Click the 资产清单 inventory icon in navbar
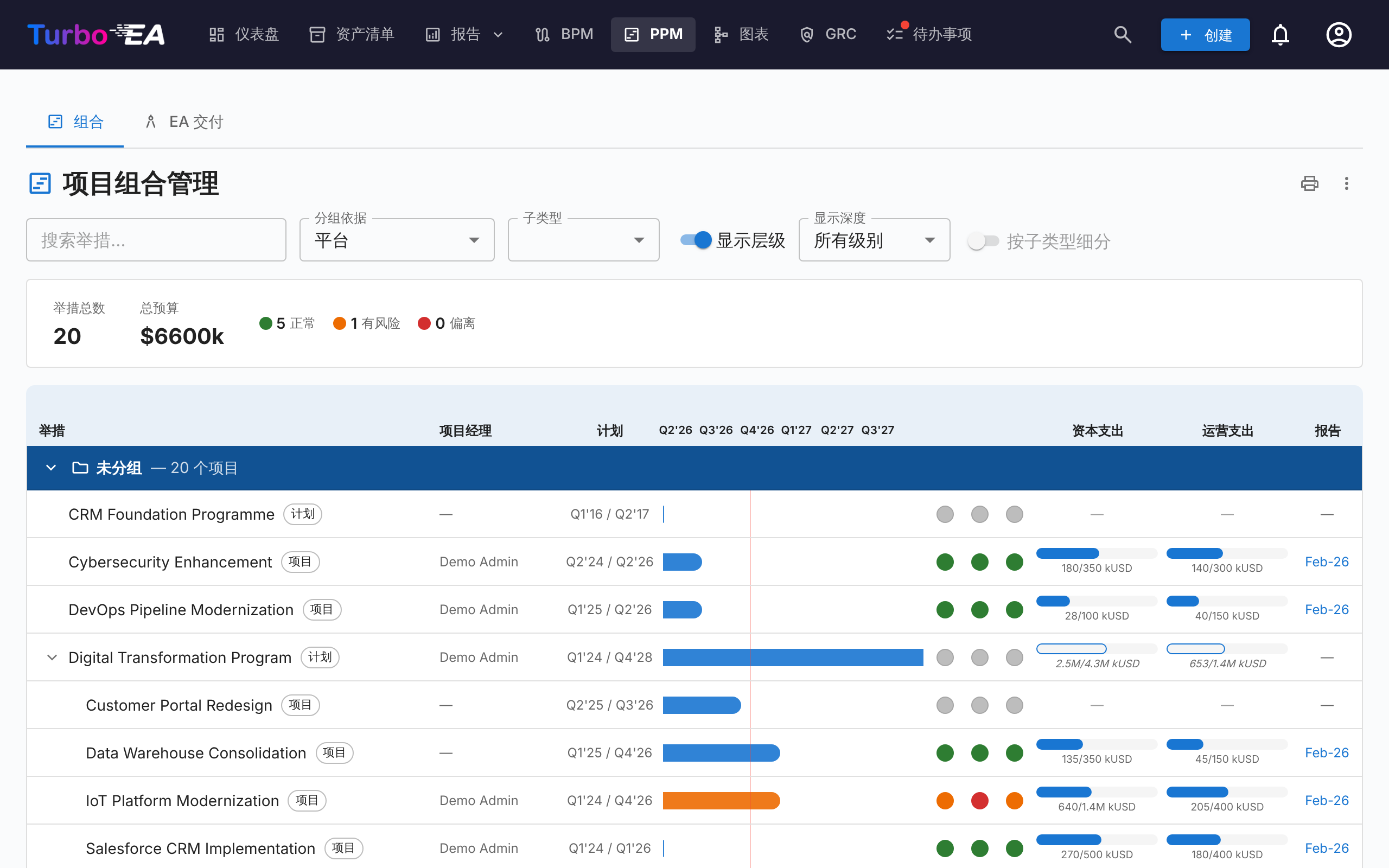Viewport: 1389px width, 868px height. 317,34
